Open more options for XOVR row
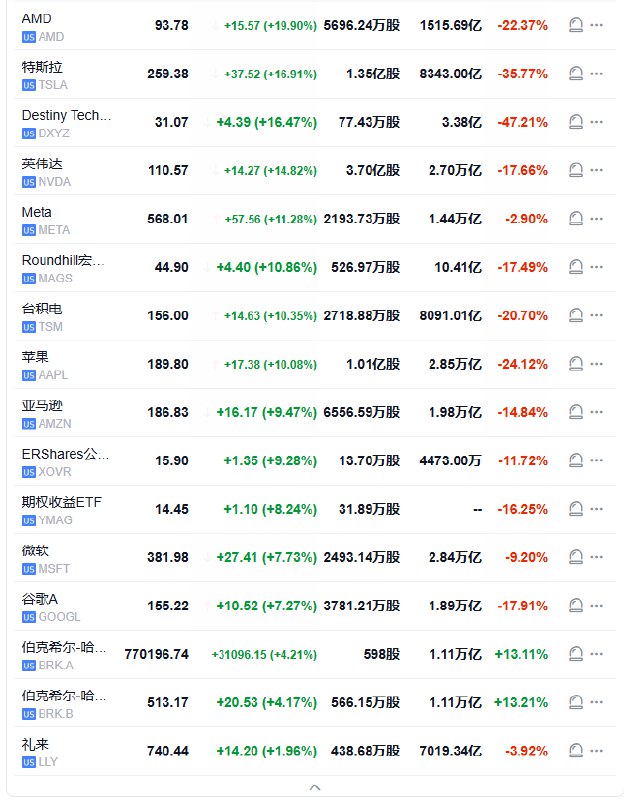Image resolution: width=624 pixels, height=800 pixels. click(x=596, y=460)
